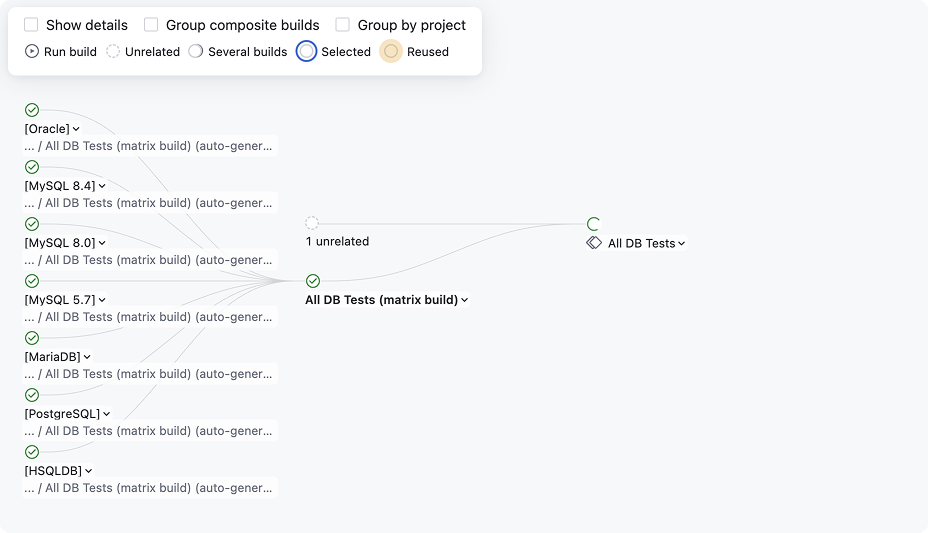Image resolution: width=928 pixels, height=533 pixels.
Task: Click the Oracle build success status icon
Action: (x=32, y=110)
